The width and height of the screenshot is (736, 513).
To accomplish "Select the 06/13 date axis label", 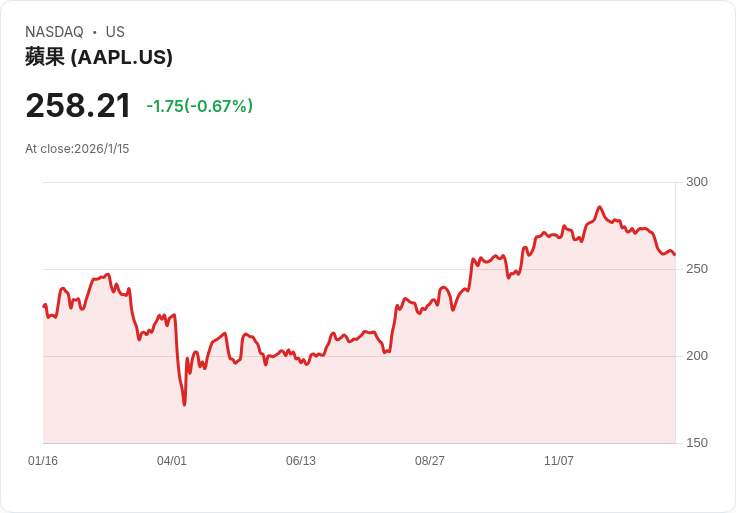I will (x=301, y=461).
